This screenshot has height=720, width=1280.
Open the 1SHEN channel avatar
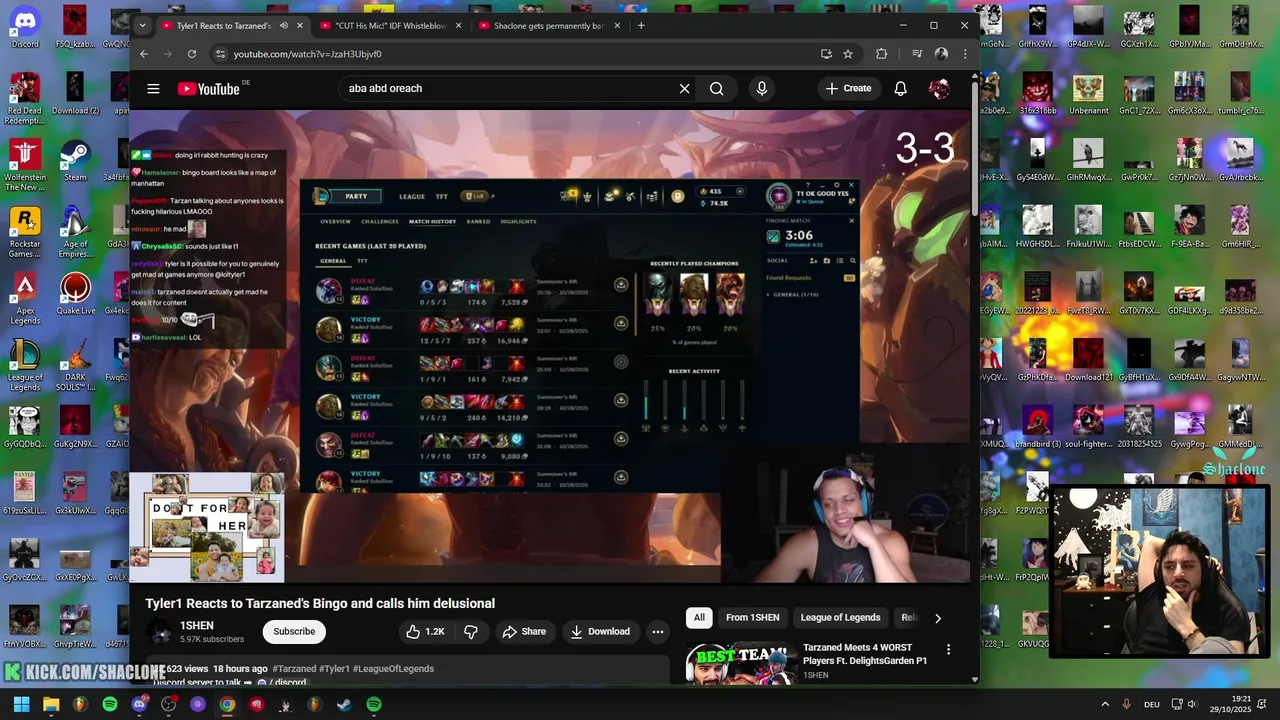click(x=160, y=632)
